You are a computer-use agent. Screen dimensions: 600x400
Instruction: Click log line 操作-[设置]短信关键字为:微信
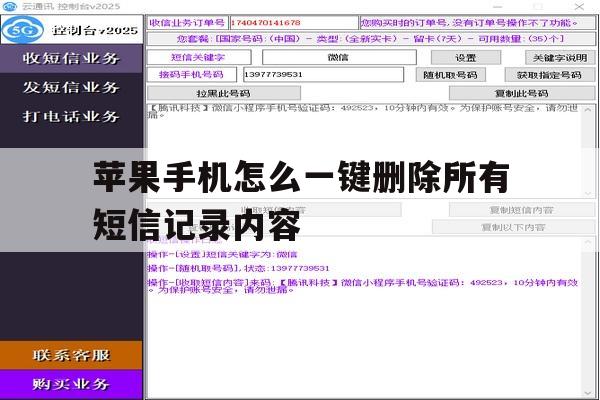click(222, 255)
